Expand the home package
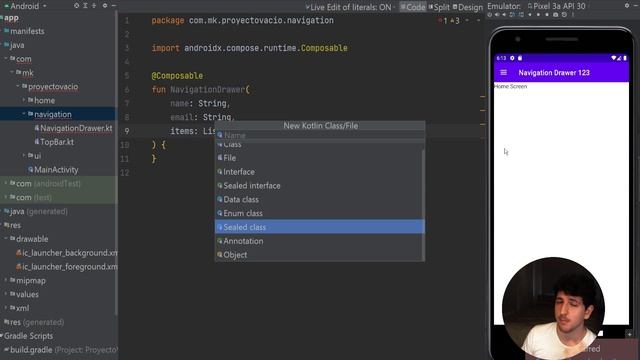Viewport: 640px width, 360px height. [x=24, y=100]
